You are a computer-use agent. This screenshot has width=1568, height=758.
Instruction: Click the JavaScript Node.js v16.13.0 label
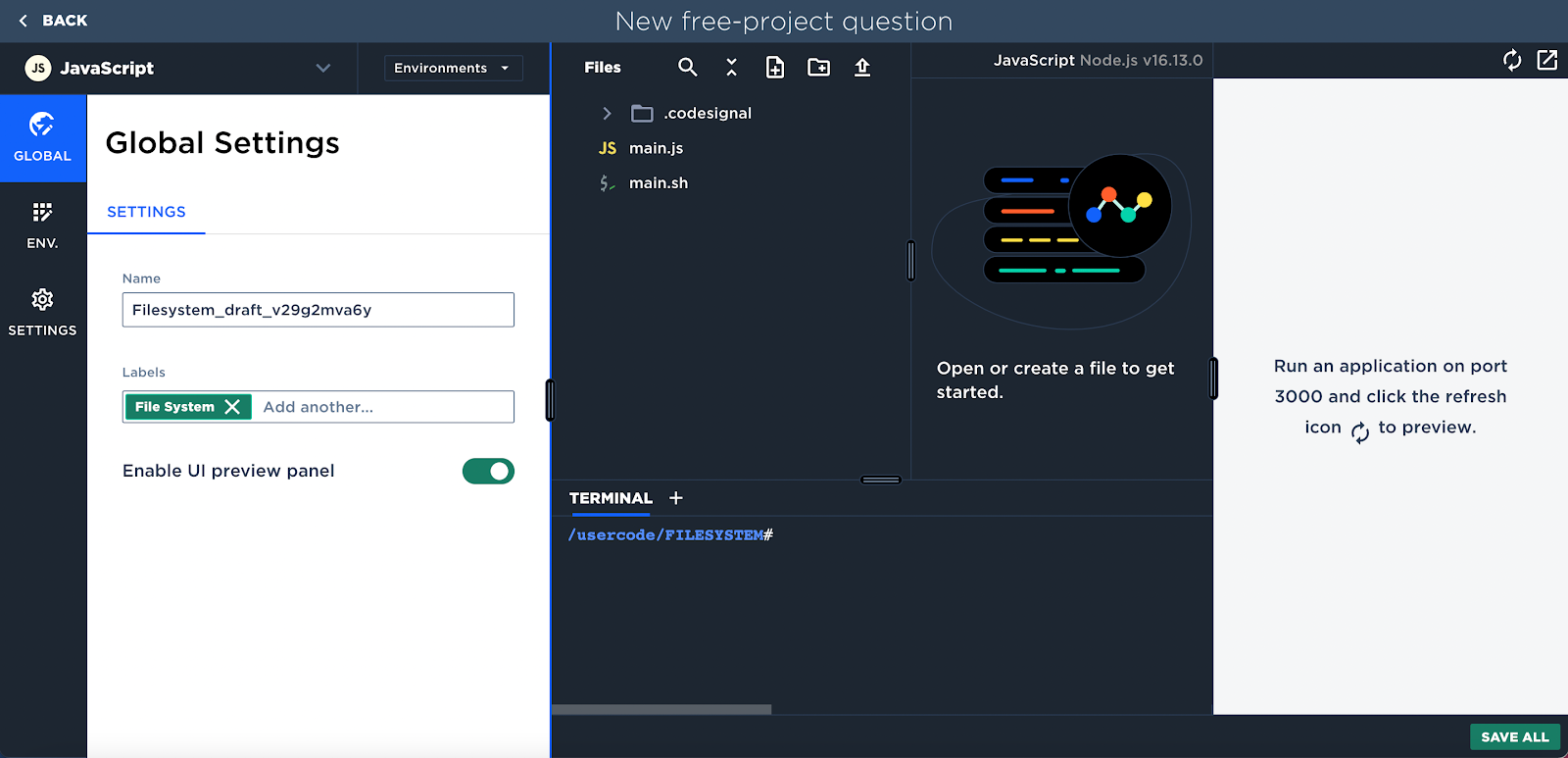(x=1098, y=60)
